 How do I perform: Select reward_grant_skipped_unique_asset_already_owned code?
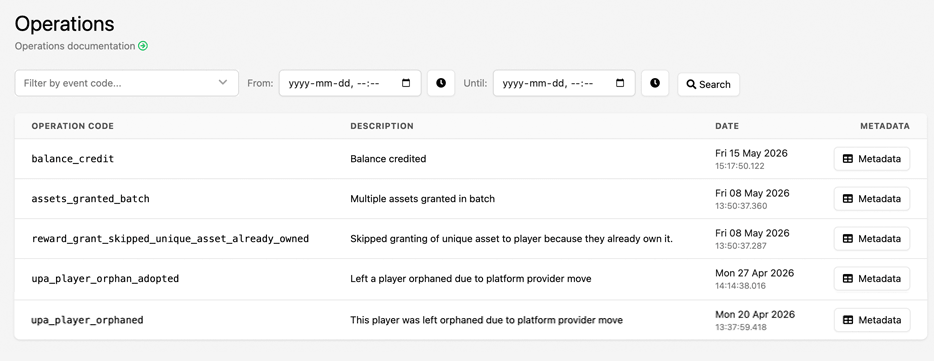(x=170, y=239)
